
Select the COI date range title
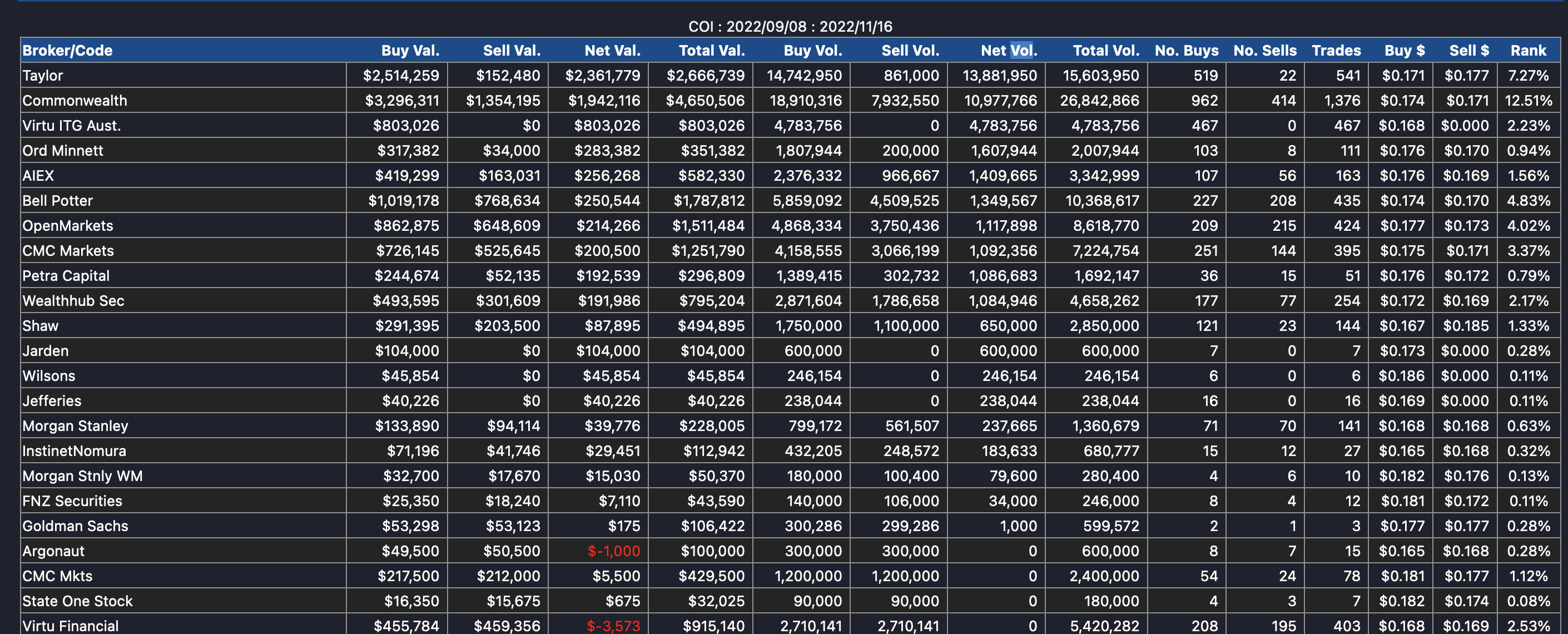point(790,27)
